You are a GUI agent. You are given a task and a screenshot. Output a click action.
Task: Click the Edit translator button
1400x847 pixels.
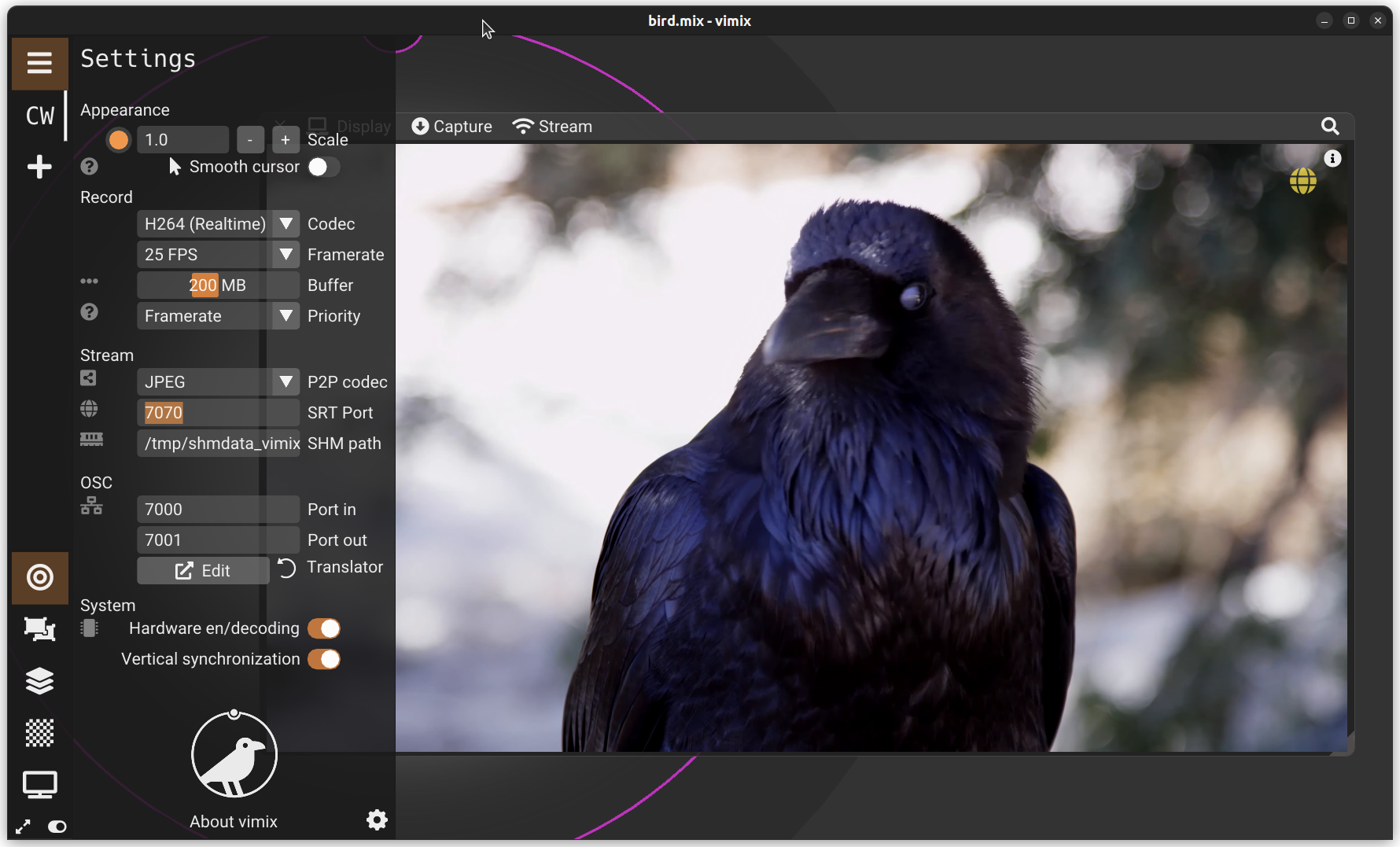tap(203, 571)
